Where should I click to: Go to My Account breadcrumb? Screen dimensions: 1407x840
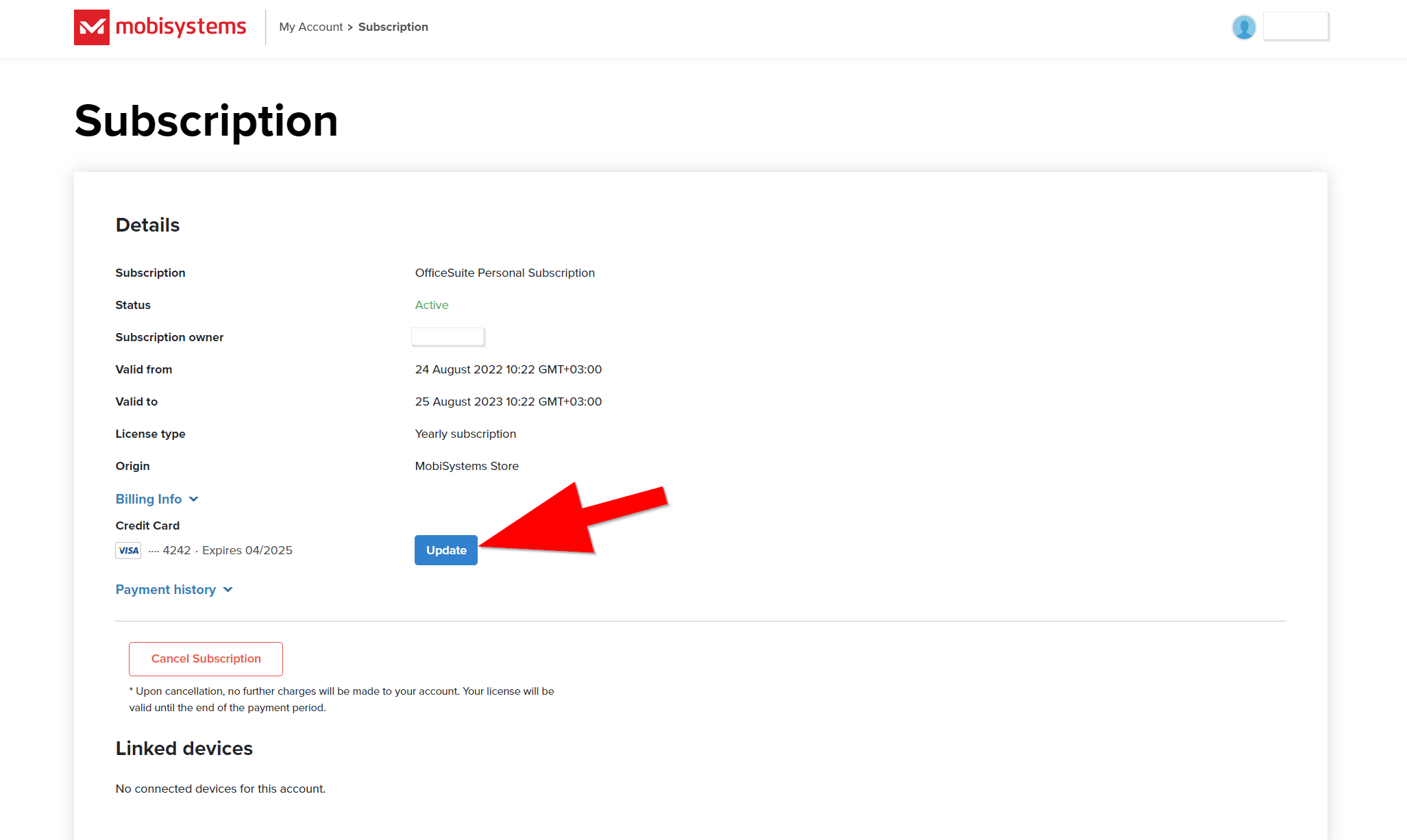click(310, 27)
